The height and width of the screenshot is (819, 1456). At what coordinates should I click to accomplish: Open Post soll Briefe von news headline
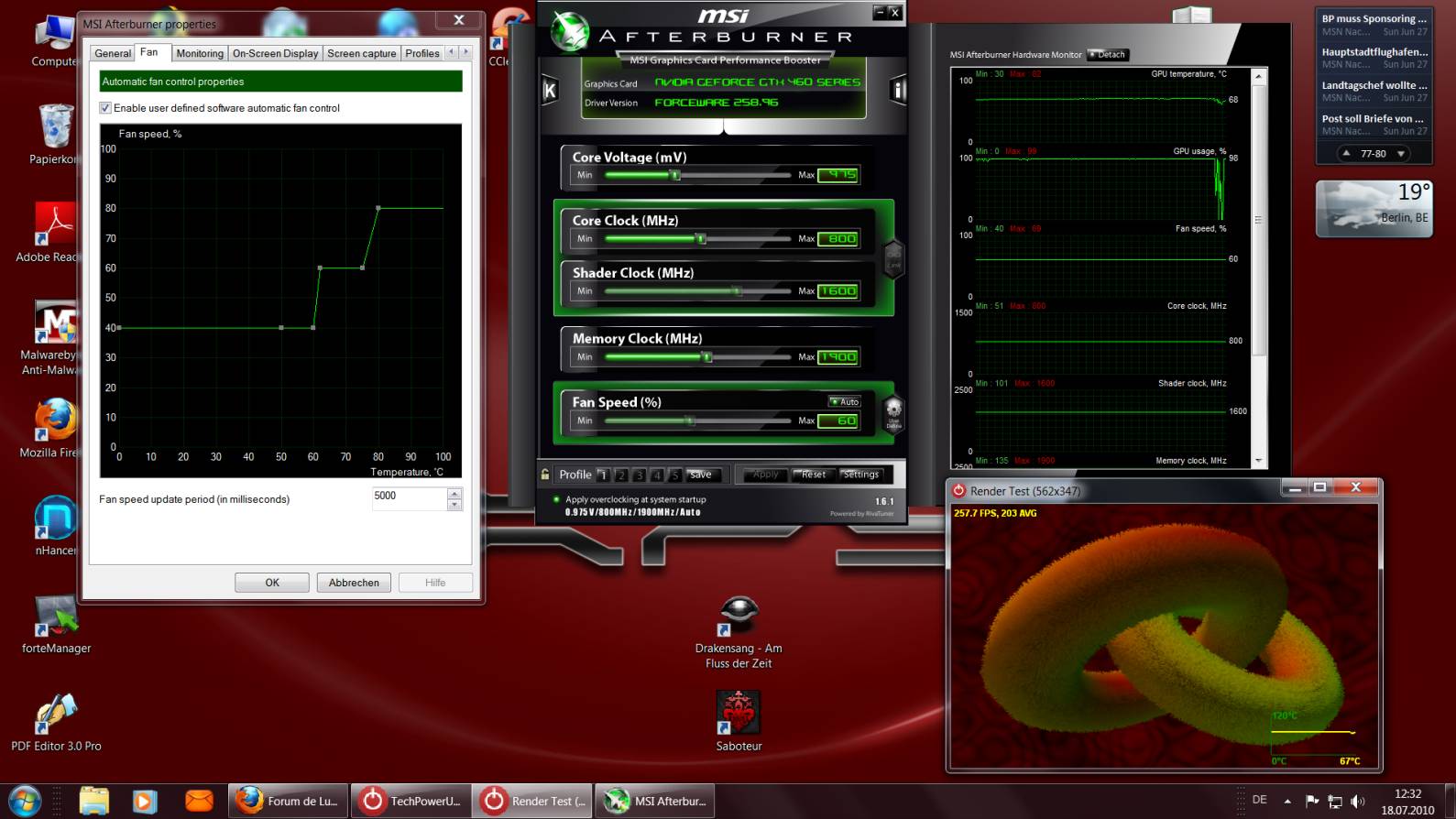[x=1373, y=118]
